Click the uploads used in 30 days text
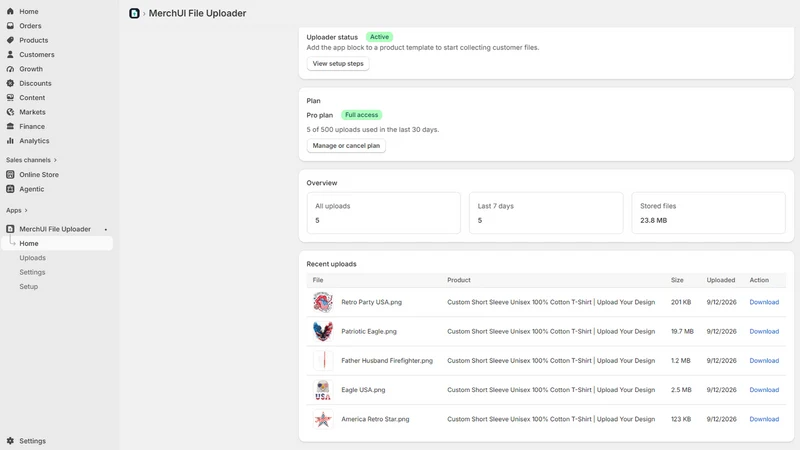This screenshot has height=450, width=800. pos(372,130)
